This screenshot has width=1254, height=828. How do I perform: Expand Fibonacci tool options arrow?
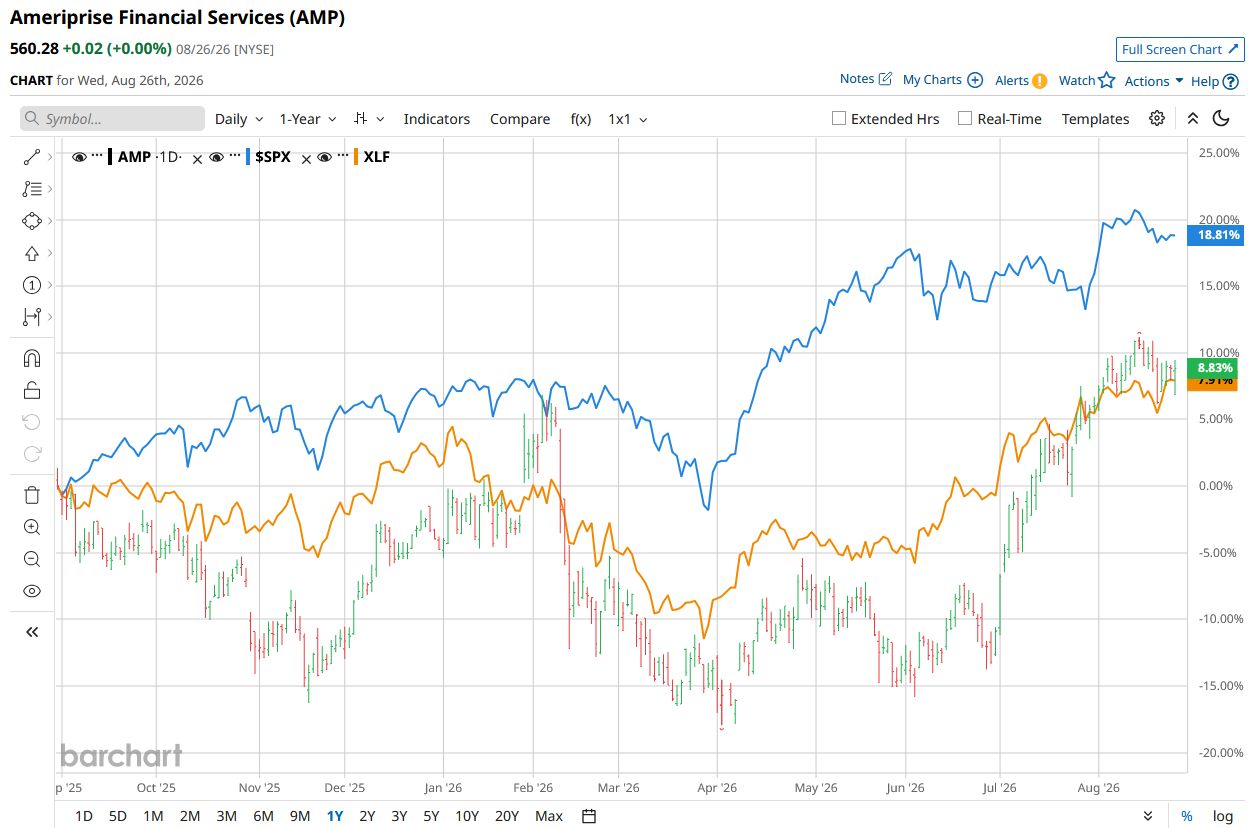(x=50, y=188)
